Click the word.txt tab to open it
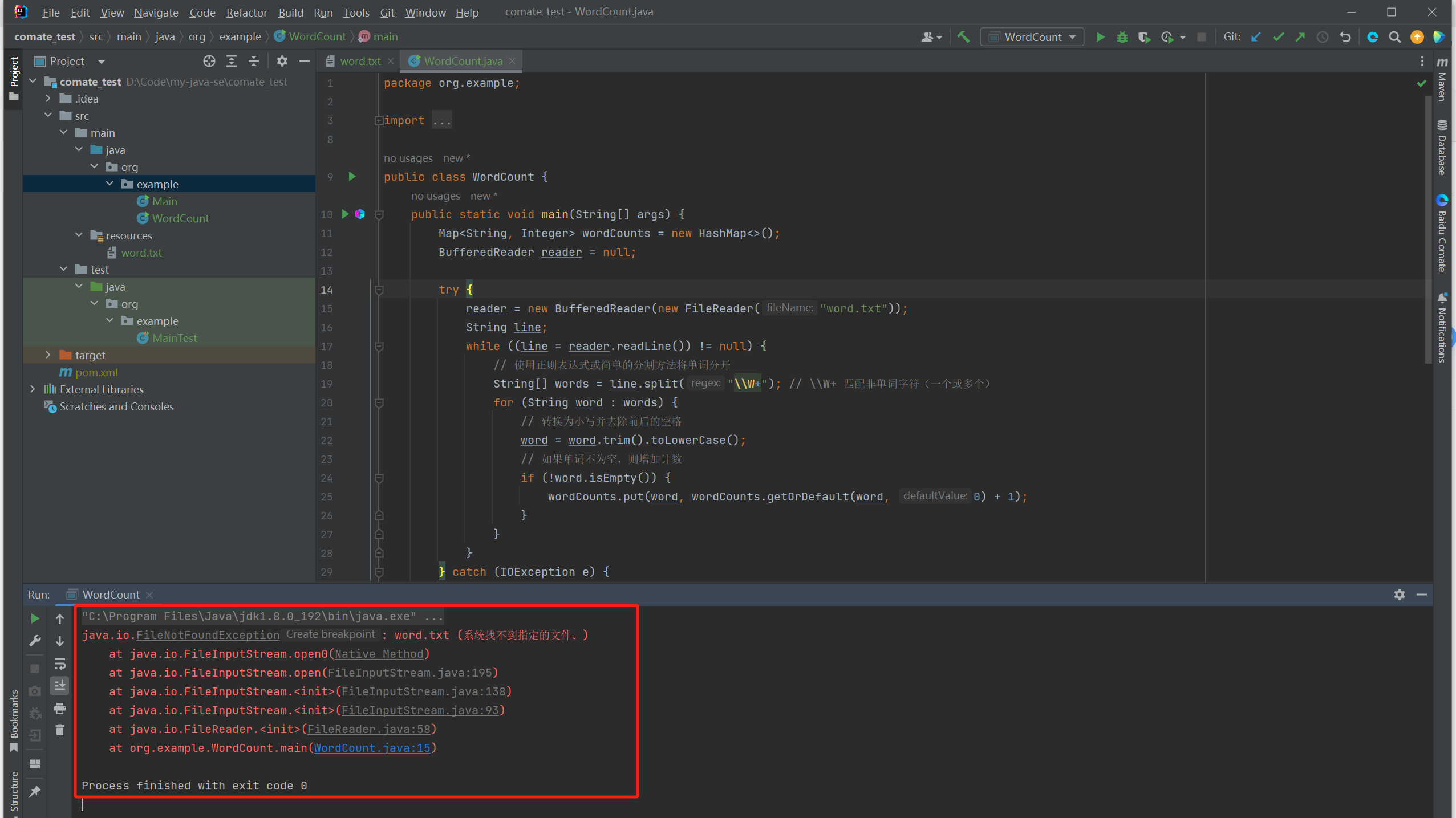The width and height of the screenshot is (1456, 818). tap(357, 61)
